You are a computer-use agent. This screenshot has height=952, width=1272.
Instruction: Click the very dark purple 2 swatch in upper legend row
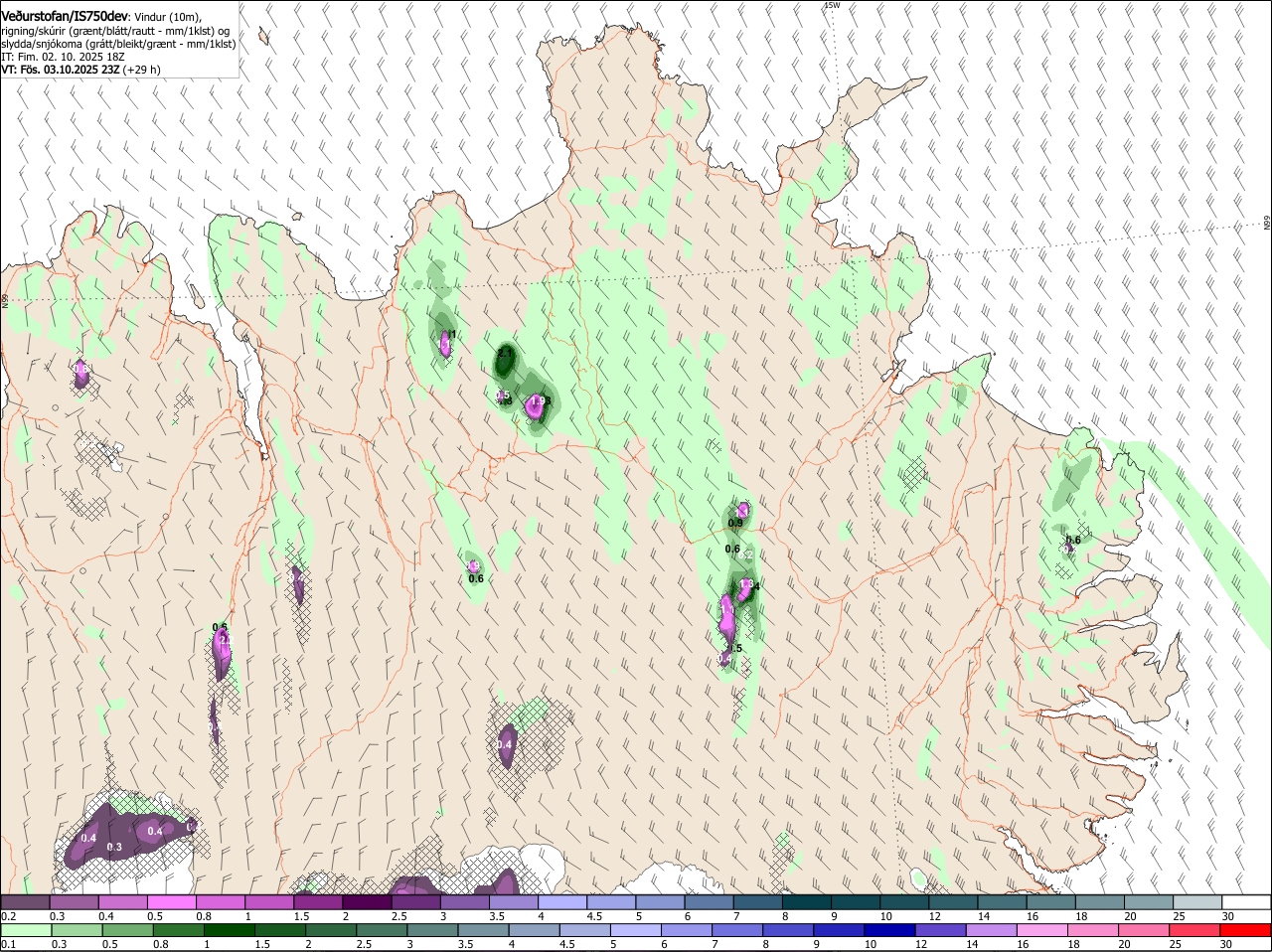[367, 902]
